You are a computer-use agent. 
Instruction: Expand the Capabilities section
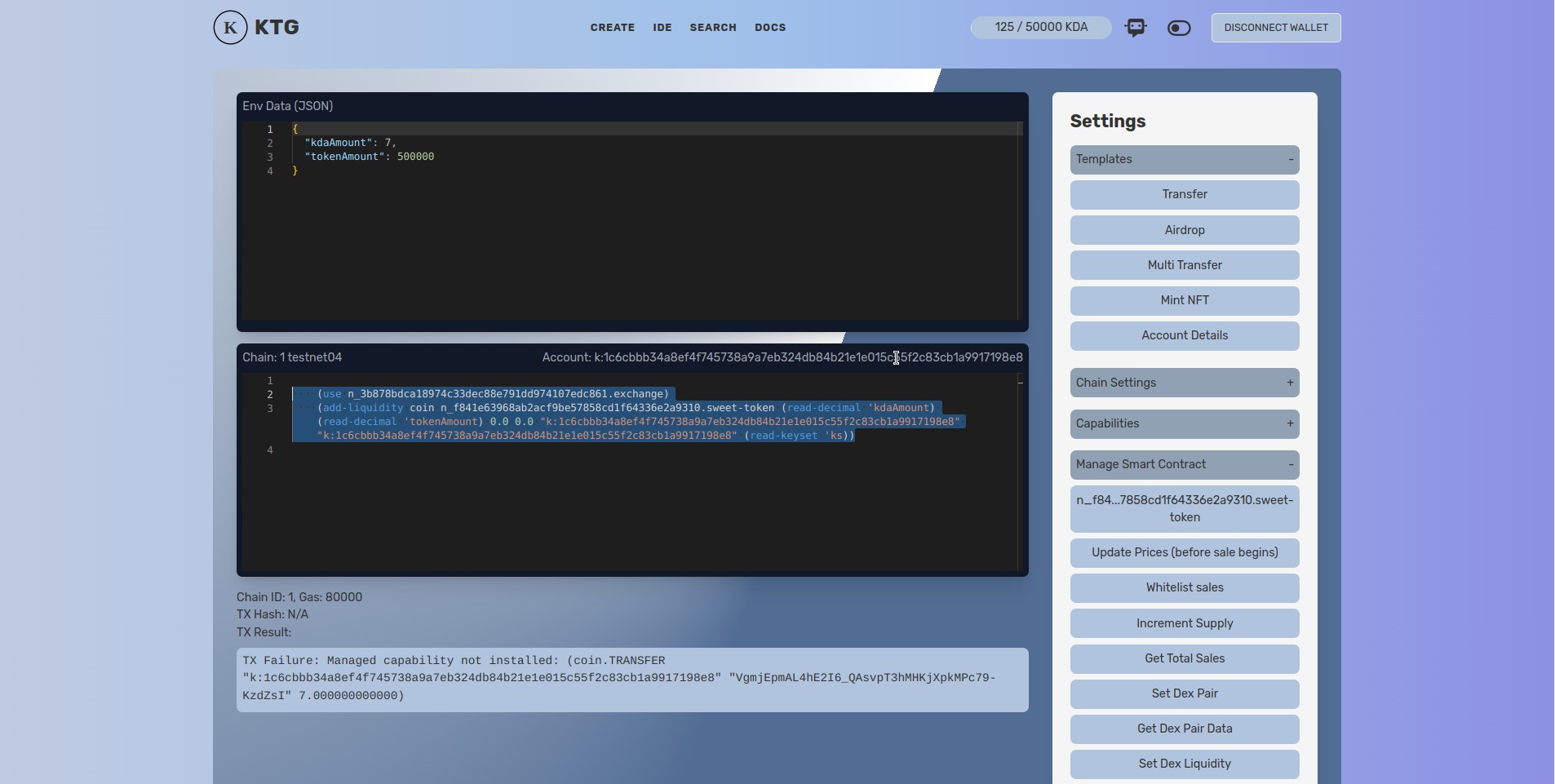tap(1185, 423)
